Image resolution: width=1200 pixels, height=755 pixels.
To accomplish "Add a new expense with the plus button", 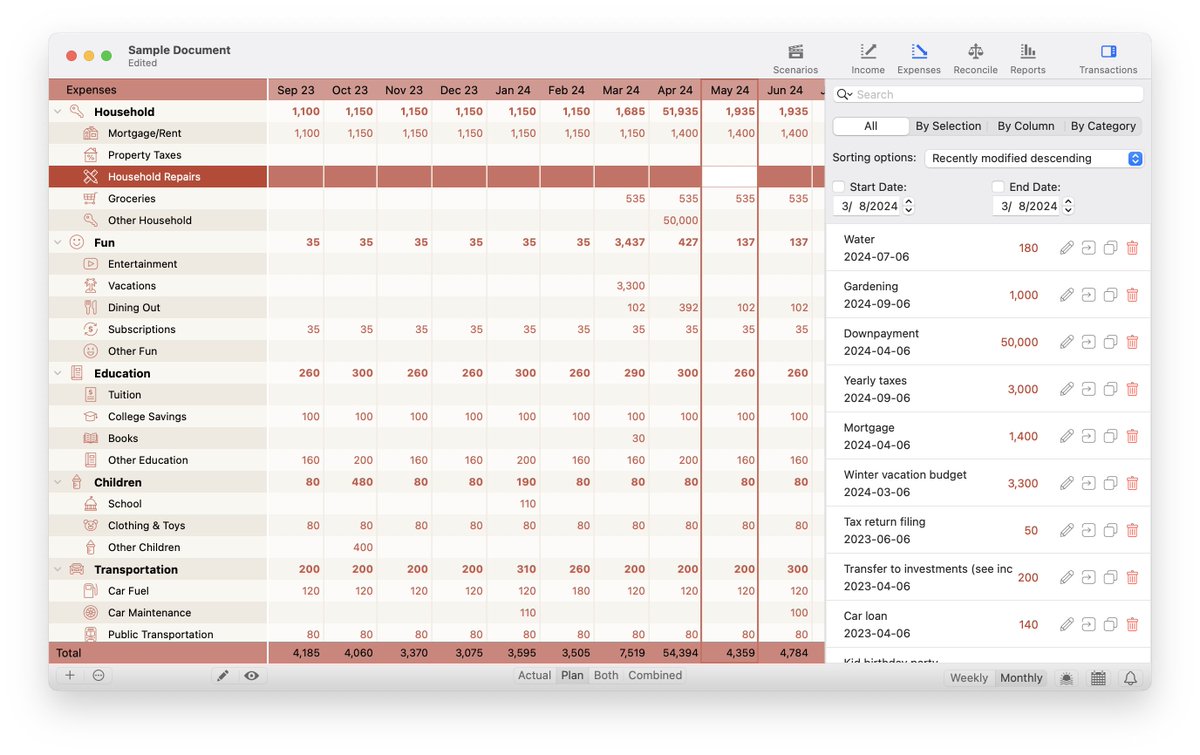I will (69, 675).
